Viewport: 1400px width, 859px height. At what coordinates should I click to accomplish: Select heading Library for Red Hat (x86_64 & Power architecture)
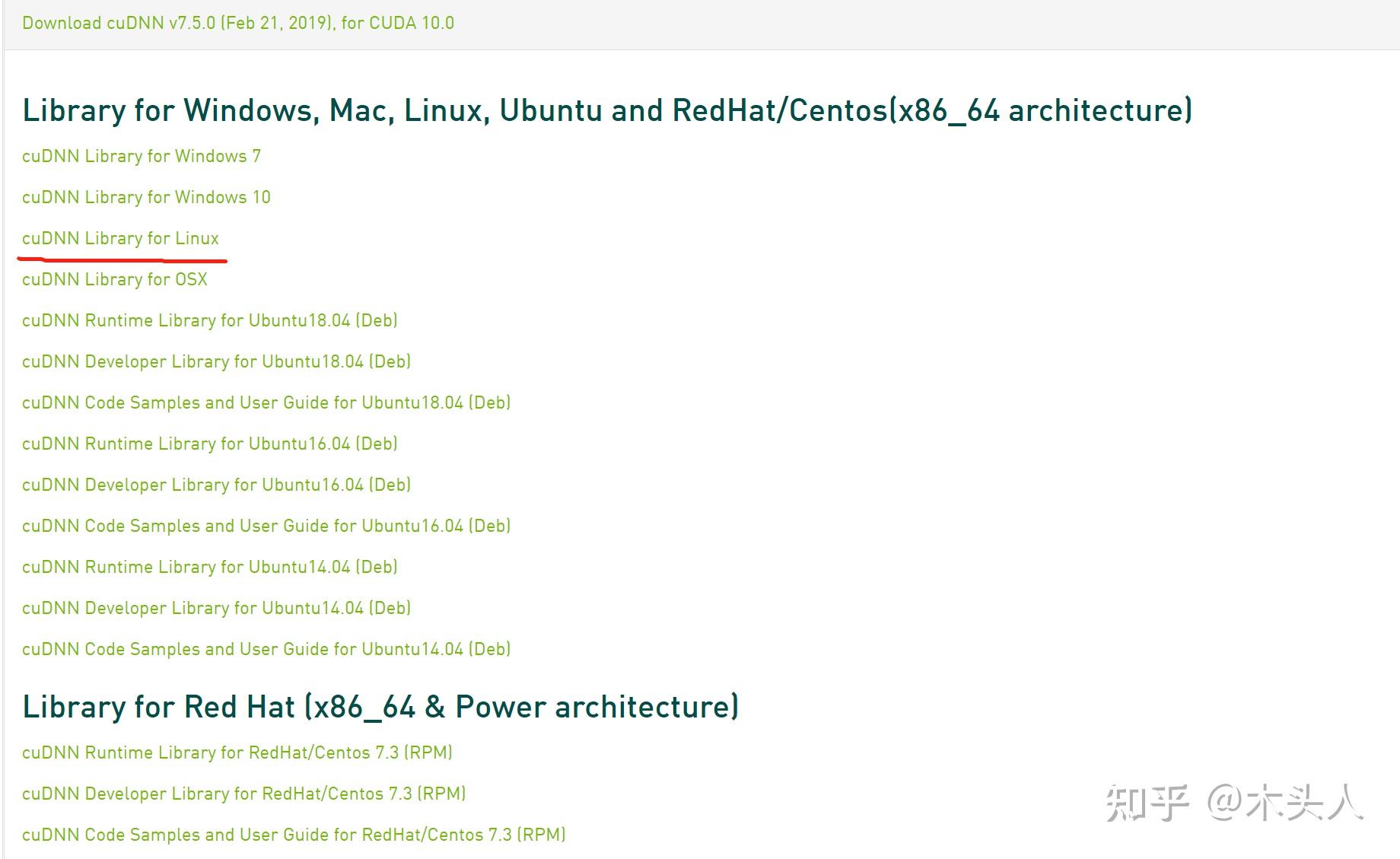click(x=380, y=707)
